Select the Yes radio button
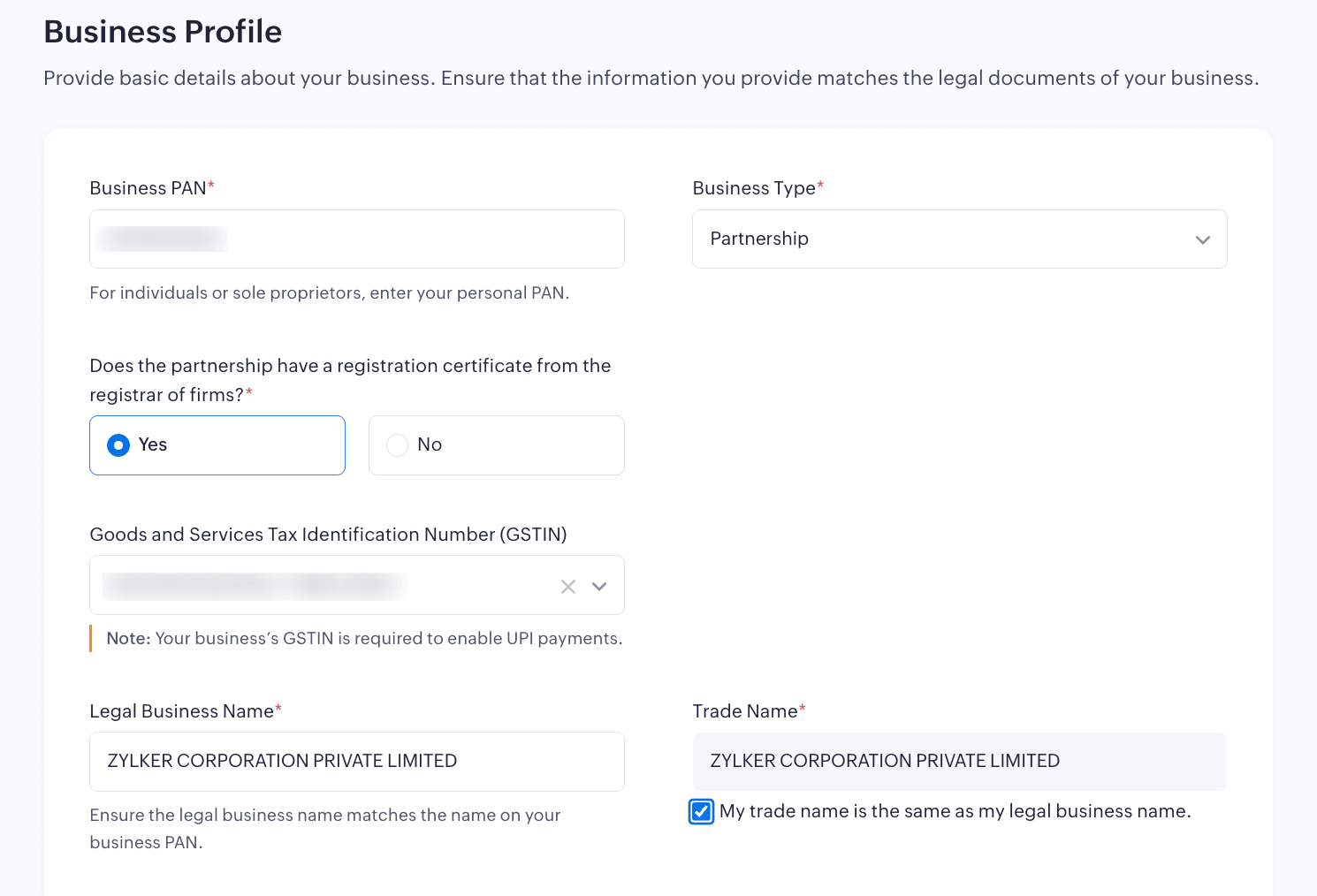Viewport: 1317px width, 896px height. (x=118, y=445)
